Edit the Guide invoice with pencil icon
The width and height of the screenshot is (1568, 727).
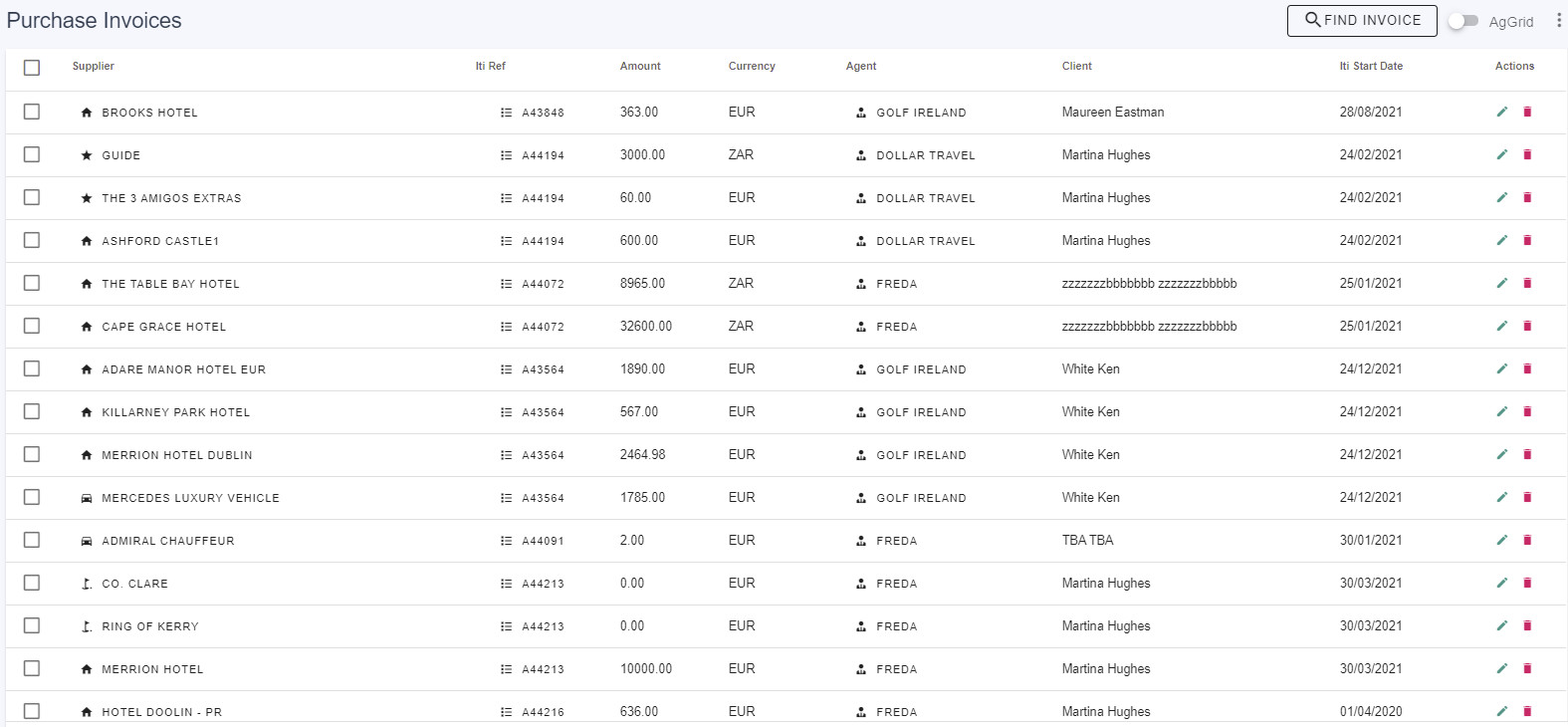[1502, 154]
